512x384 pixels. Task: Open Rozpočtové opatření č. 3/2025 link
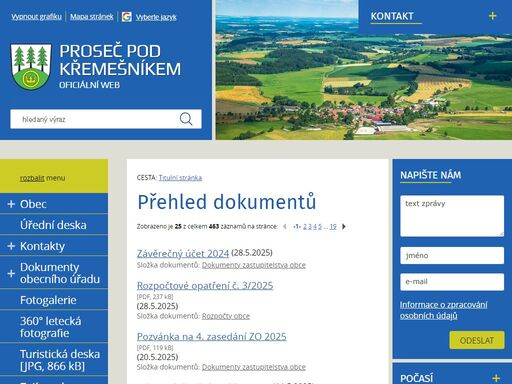pos(205,286)
